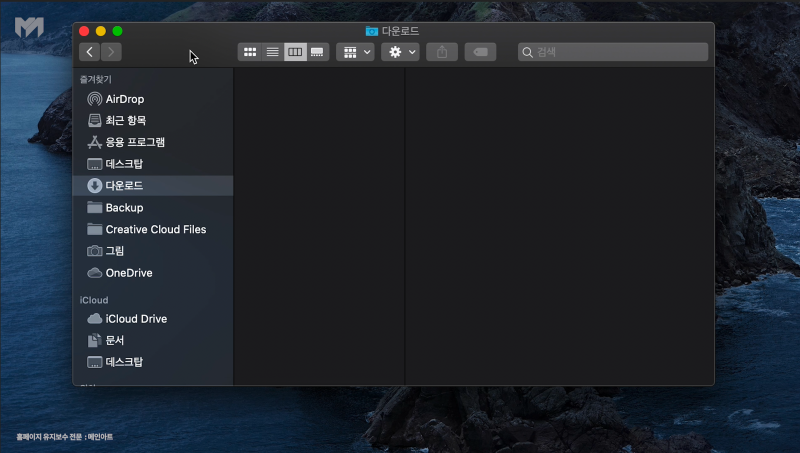800x453 pixels.
Task: Click the magnifier icon in search field
Action: tap(528, 52)
